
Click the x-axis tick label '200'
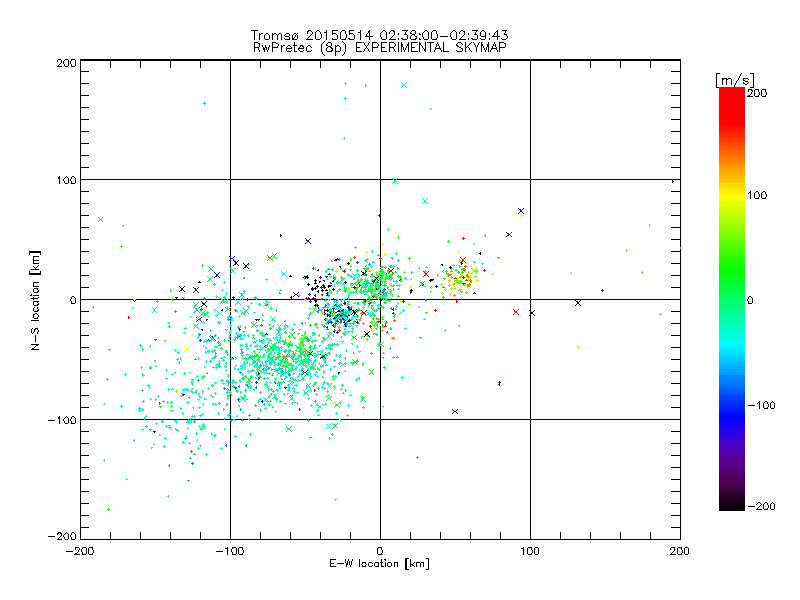click(680, 551)
